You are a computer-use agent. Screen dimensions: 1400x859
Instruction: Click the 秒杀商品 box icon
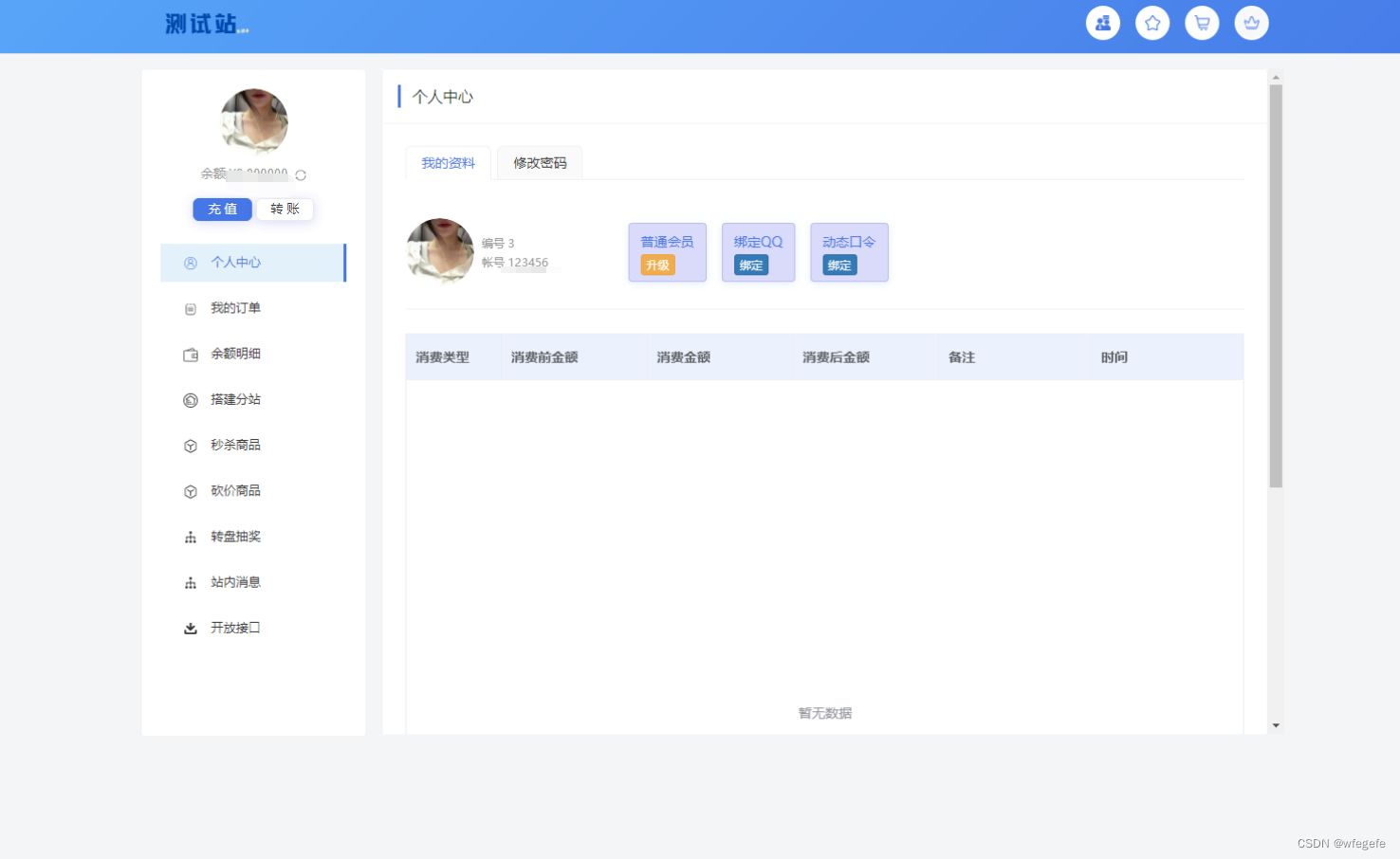(190, 445)
